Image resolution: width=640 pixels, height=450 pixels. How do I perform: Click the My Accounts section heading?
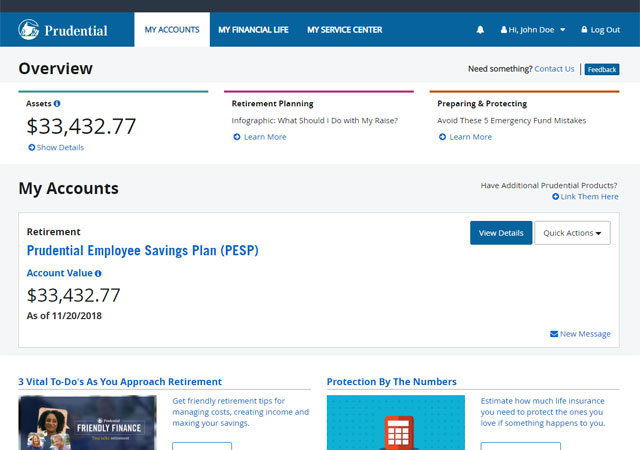(x=69, y=189)
